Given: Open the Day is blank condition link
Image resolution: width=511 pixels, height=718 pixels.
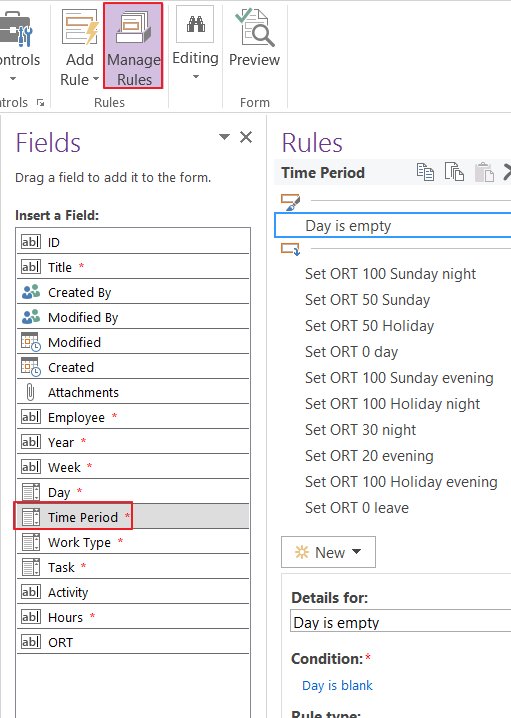Looking at the screenshot, I should click(337, 685).
